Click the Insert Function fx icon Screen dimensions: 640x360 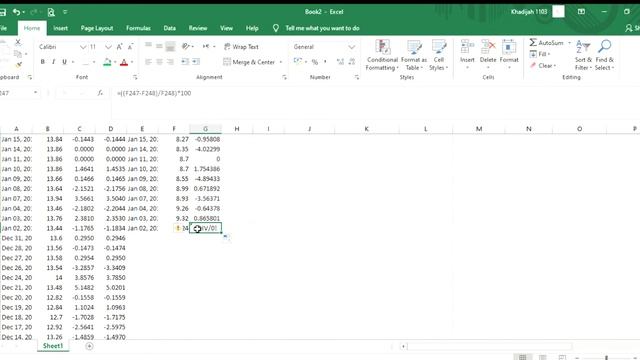(x=100, y=93)
